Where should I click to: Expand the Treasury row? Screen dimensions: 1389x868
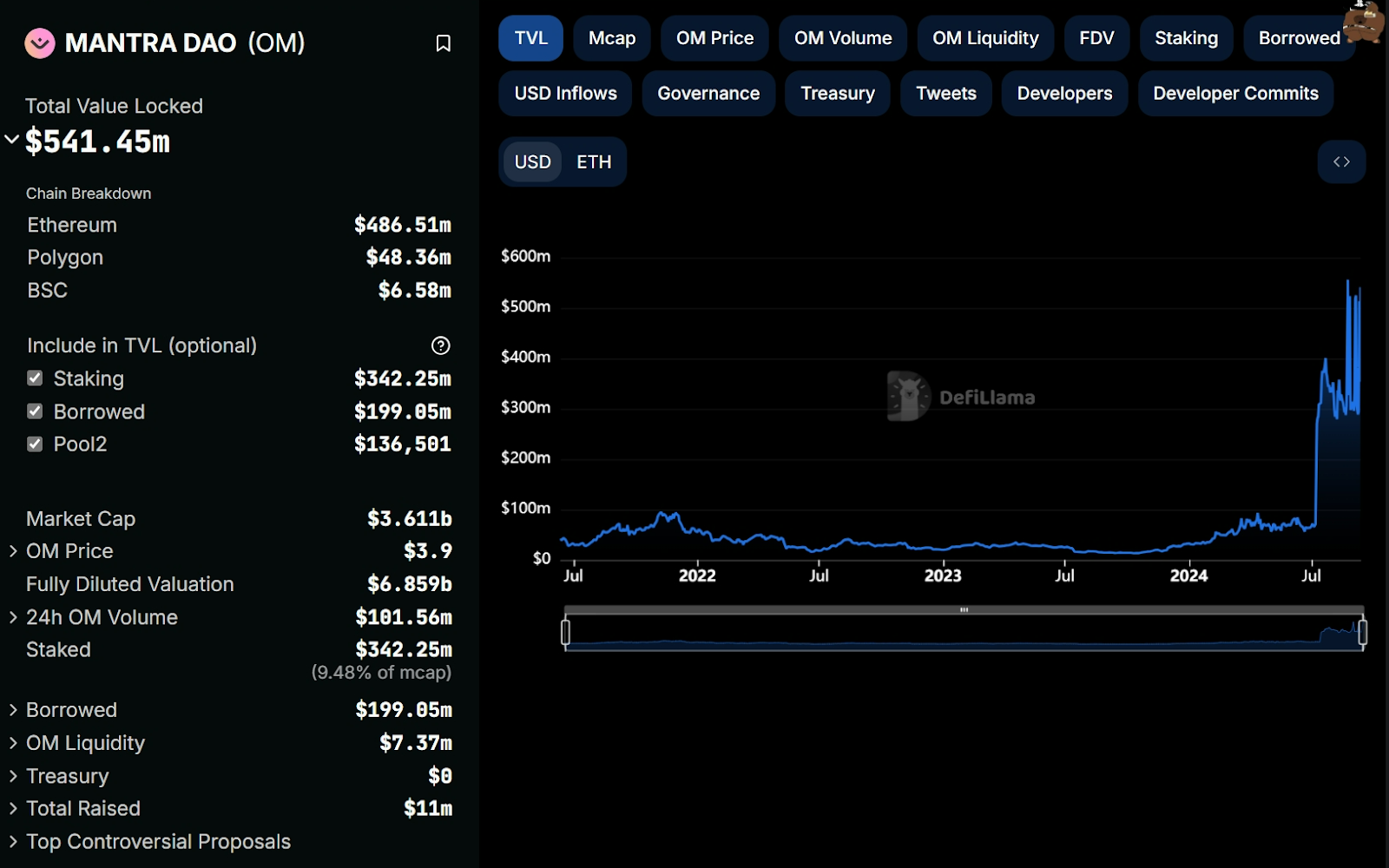pos(13,776)
